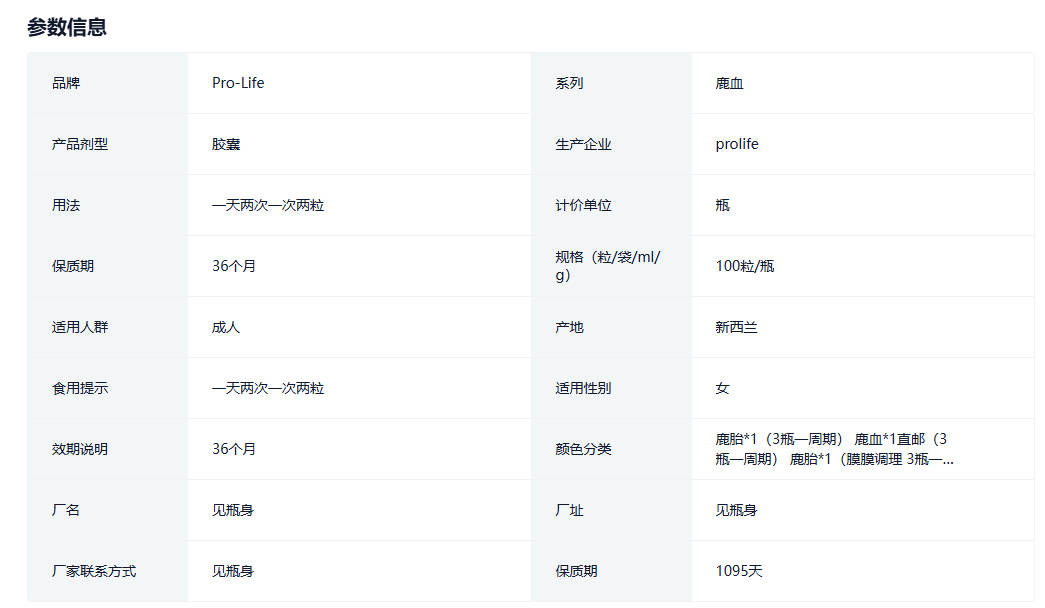1045x608 pixels.
Task: Click the 新西兰 origin value
Action: pyautogui.click(x=736, y=327)
